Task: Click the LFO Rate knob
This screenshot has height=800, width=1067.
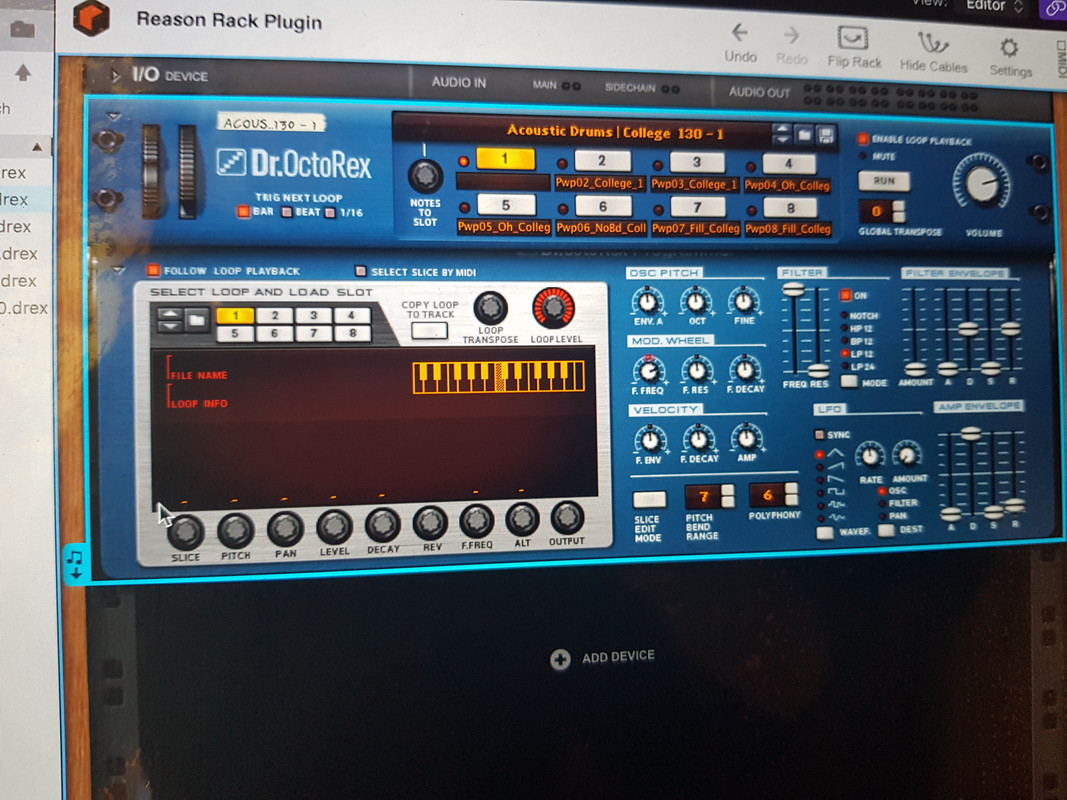Action: (x=870, y=455)
